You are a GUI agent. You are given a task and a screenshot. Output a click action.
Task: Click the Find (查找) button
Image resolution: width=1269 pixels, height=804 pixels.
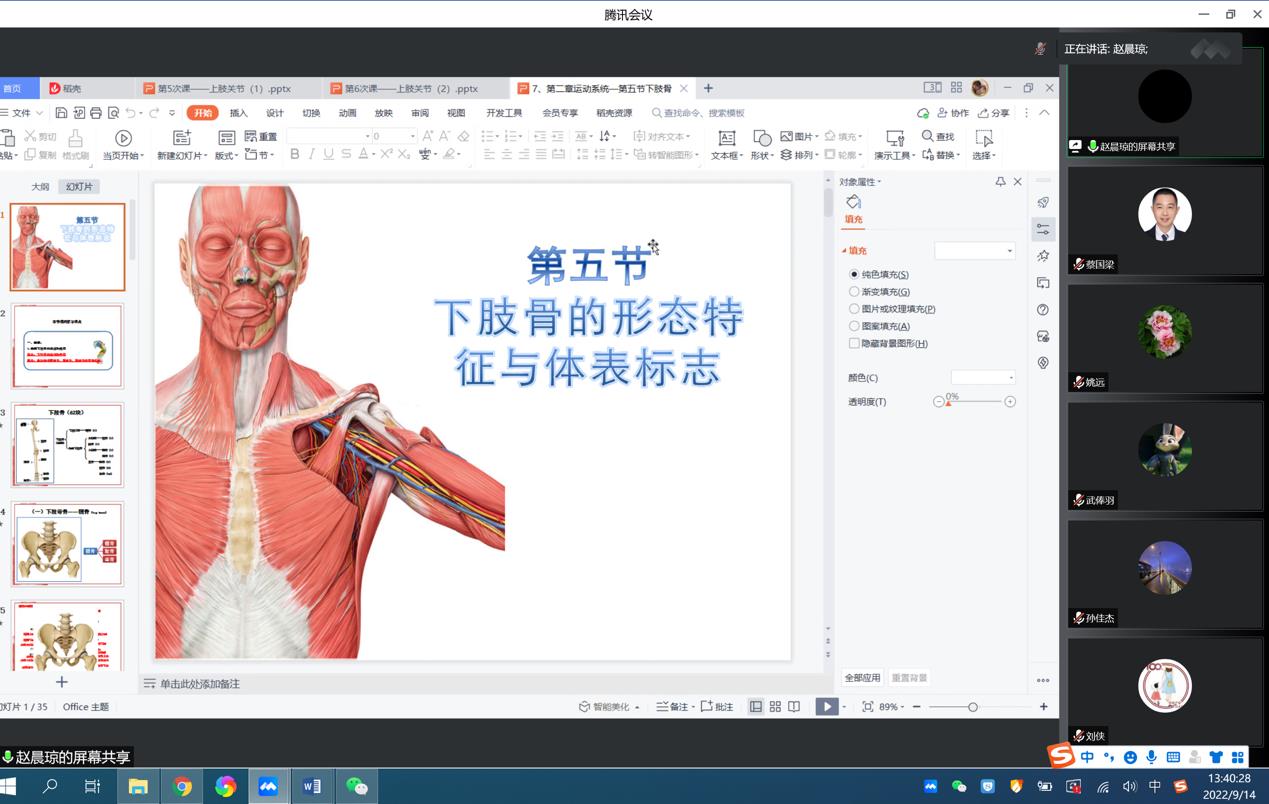(938, 136)
